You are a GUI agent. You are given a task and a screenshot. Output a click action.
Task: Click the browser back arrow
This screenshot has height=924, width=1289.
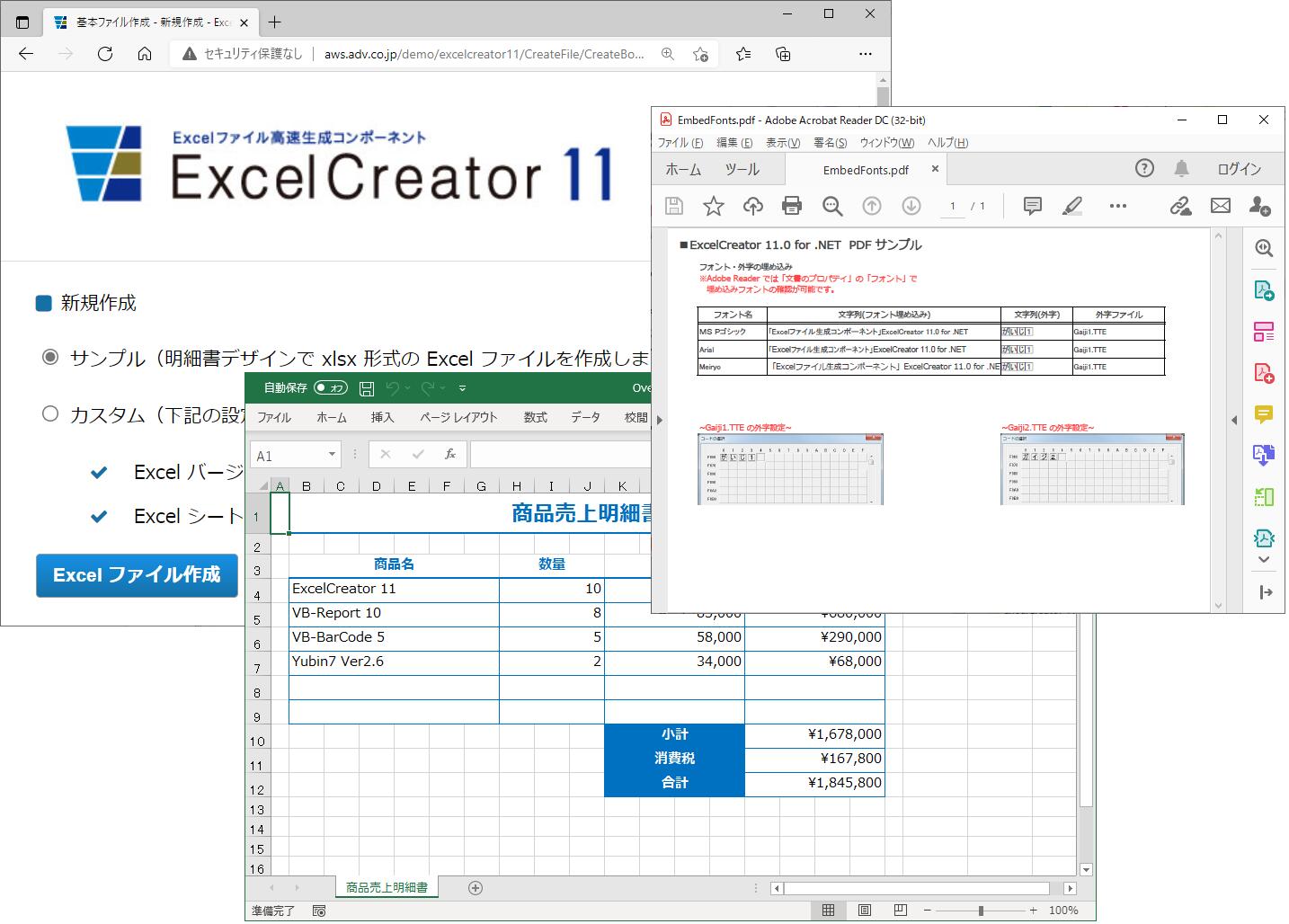[26, 54]
